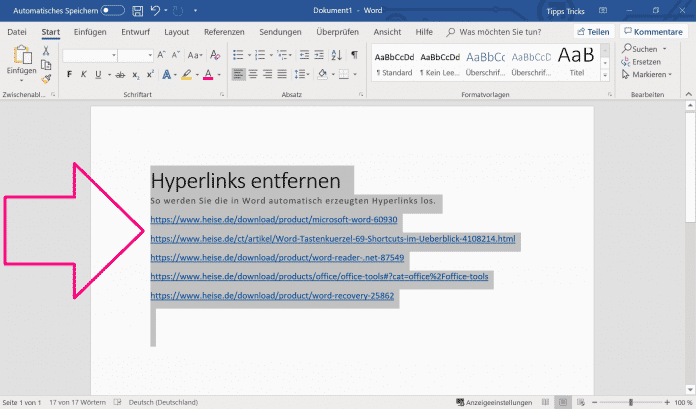Switch to the Referenzen tab

[x=224, y=32]
